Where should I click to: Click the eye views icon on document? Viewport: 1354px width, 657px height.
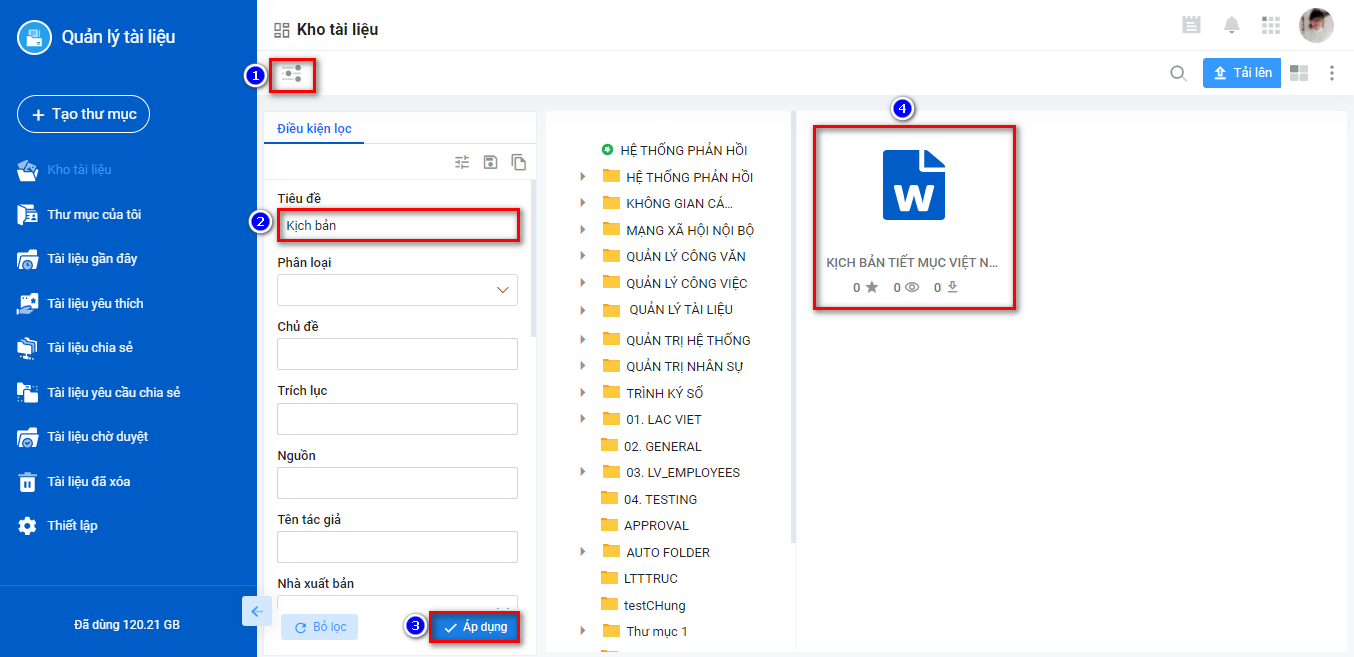[x=912, y=287]
